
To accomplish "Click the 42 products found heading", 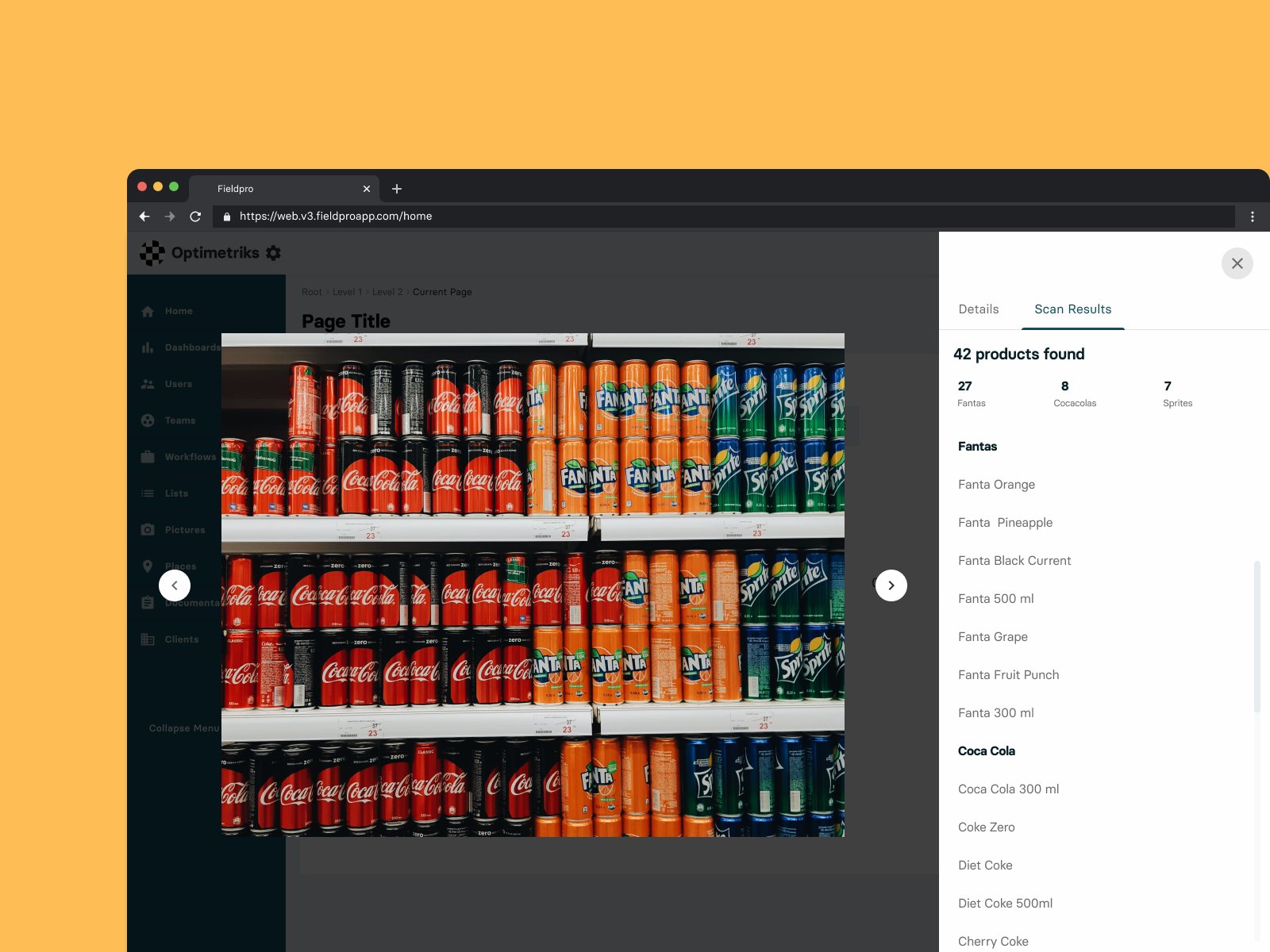I will [x=1019, y=354].
